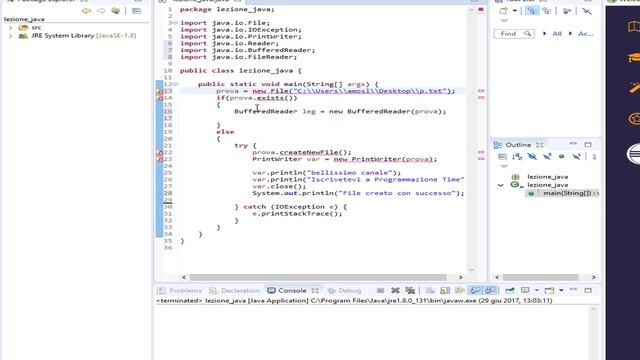Open the Task List view menu chevron

click(x=504, y=21)
